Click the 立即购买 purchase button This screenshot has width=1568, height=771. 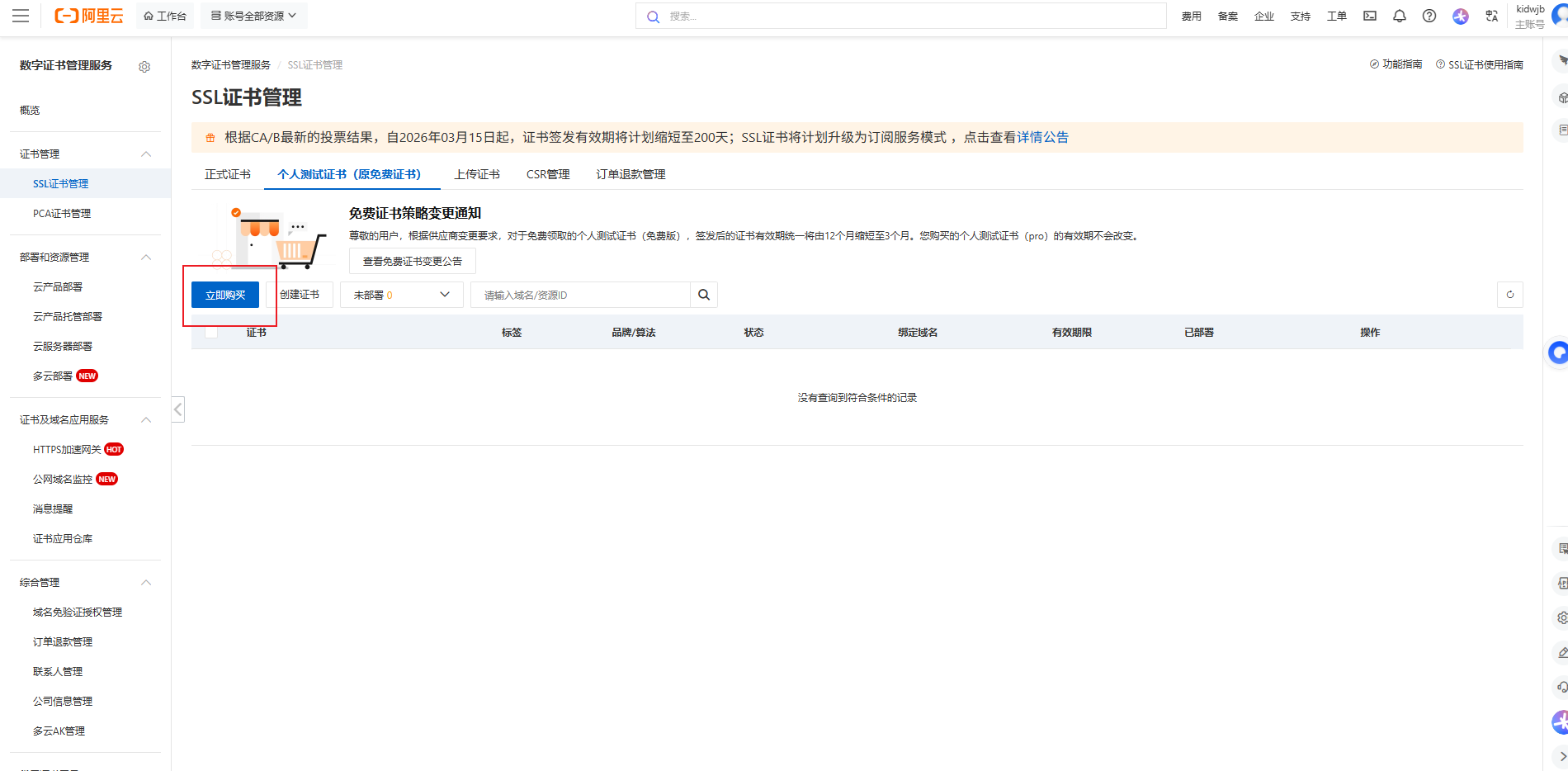(x=224, y=294)
